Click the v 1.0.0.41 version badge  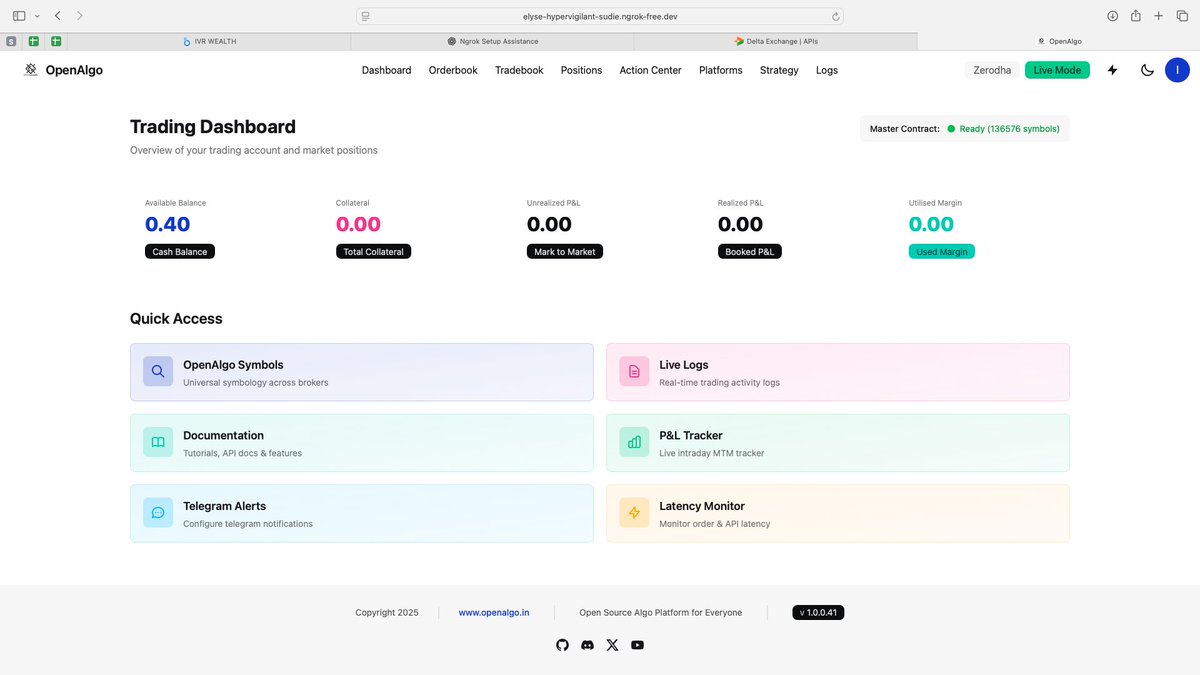tap(818, 613)
